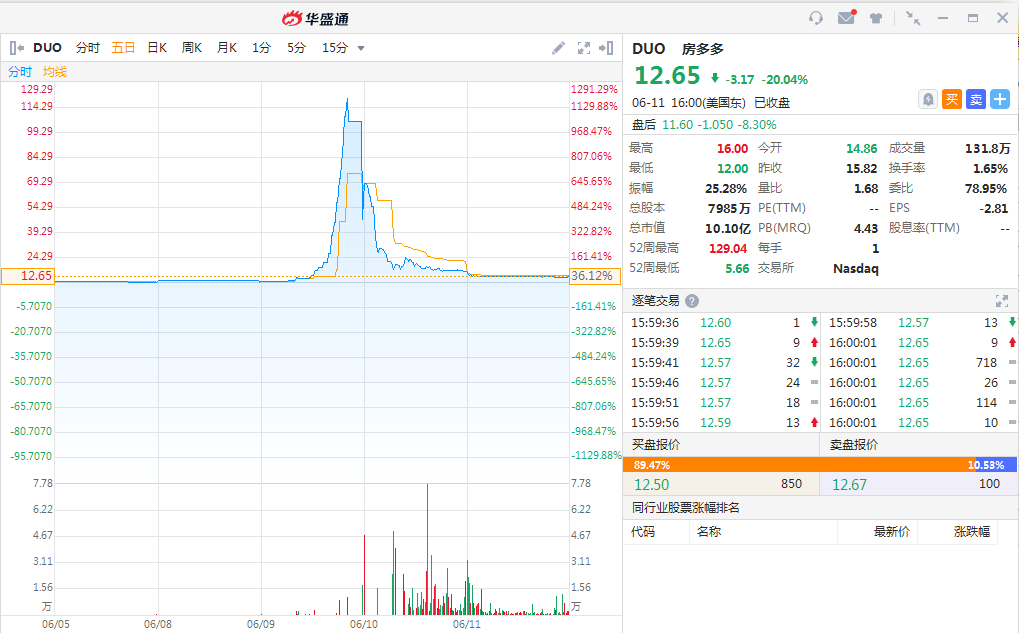Minimize the 华盛通 window

(943, 18)
